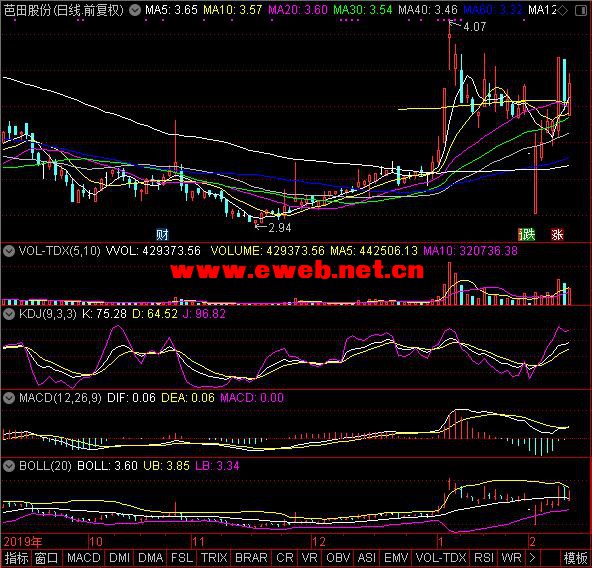Switch to the WR indicator tab
Viewport: 592px width, 568px height.
[x=511, y=558]
